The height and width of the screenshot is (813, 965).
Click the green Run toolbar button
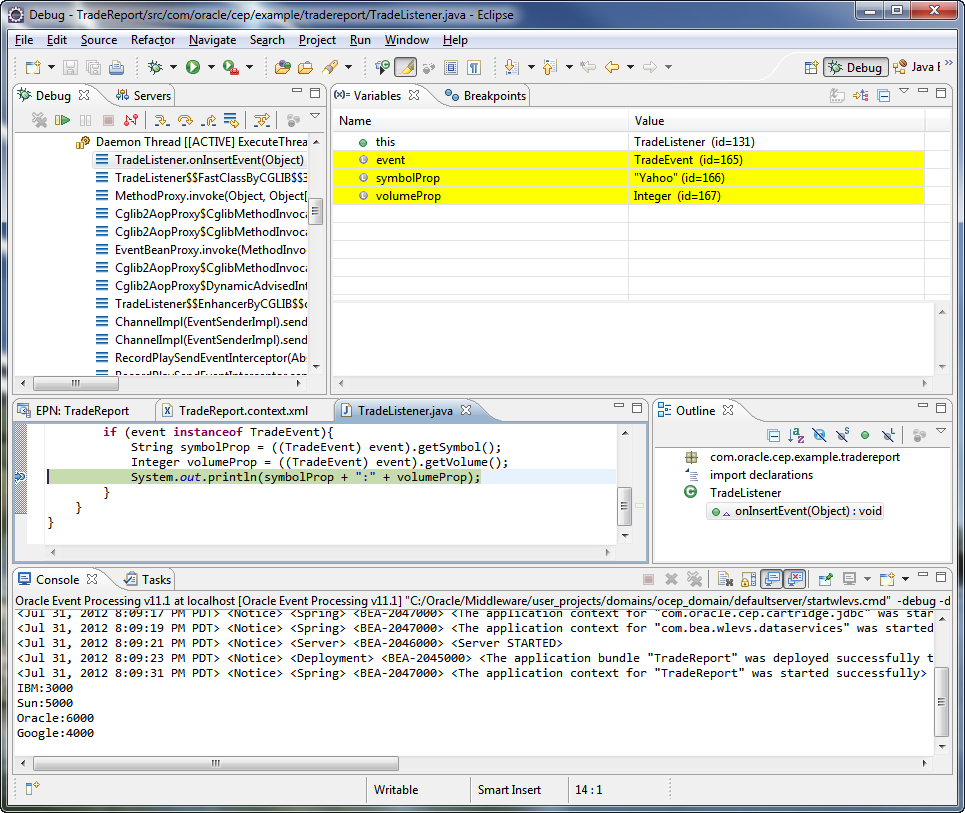(x=193, y=67)
